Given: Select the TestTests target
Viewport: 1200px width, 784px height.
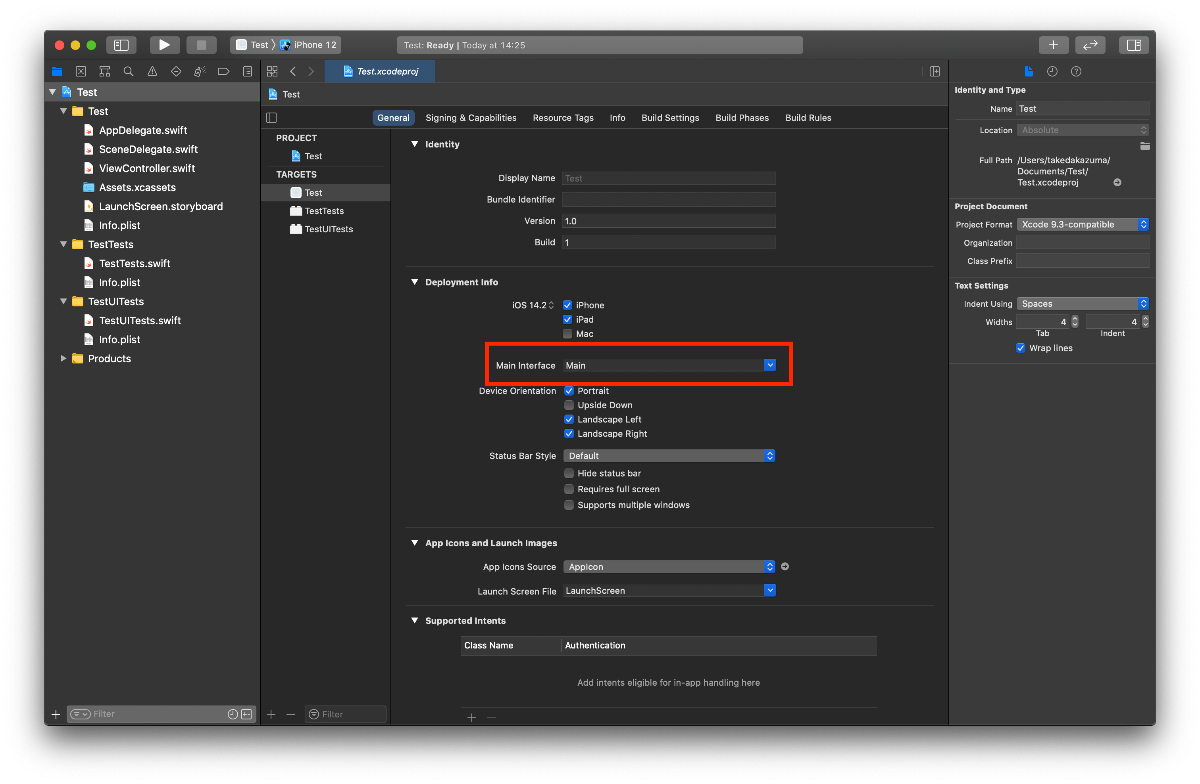Looking at the screenshot, I should [x=325, y=211].
